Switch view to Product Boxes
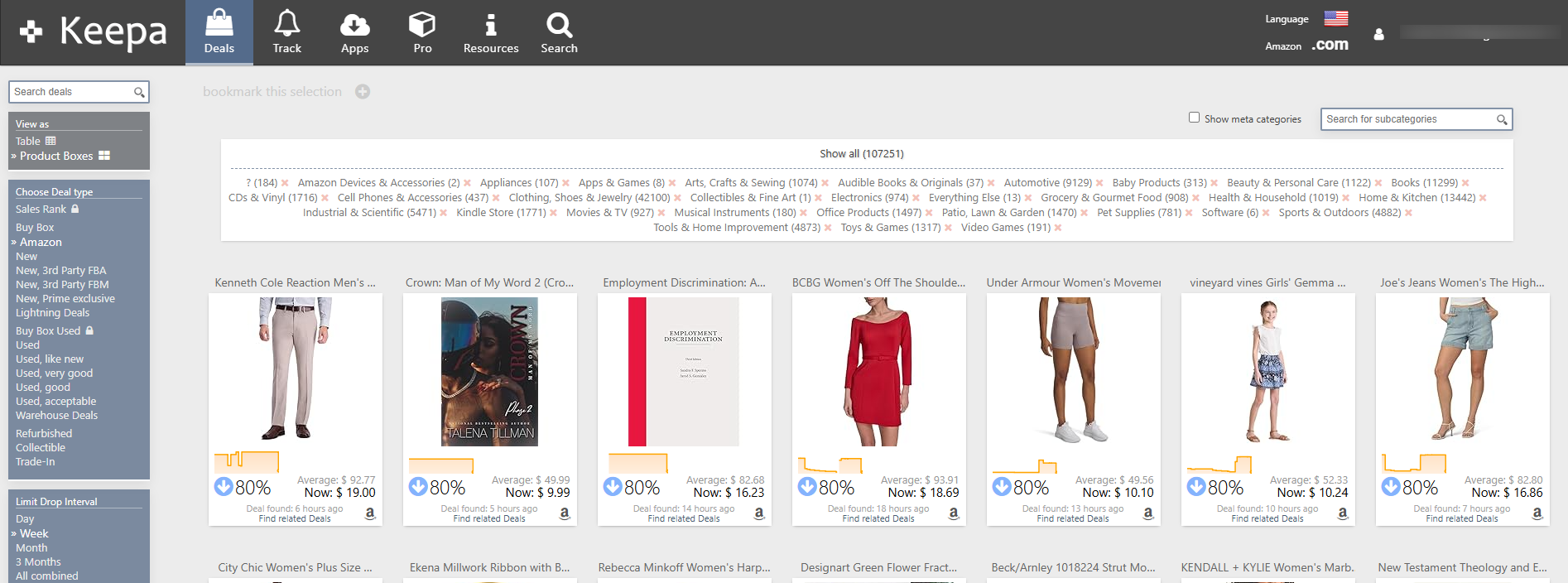The image size is (1568, 583). (x=56, y=156)
